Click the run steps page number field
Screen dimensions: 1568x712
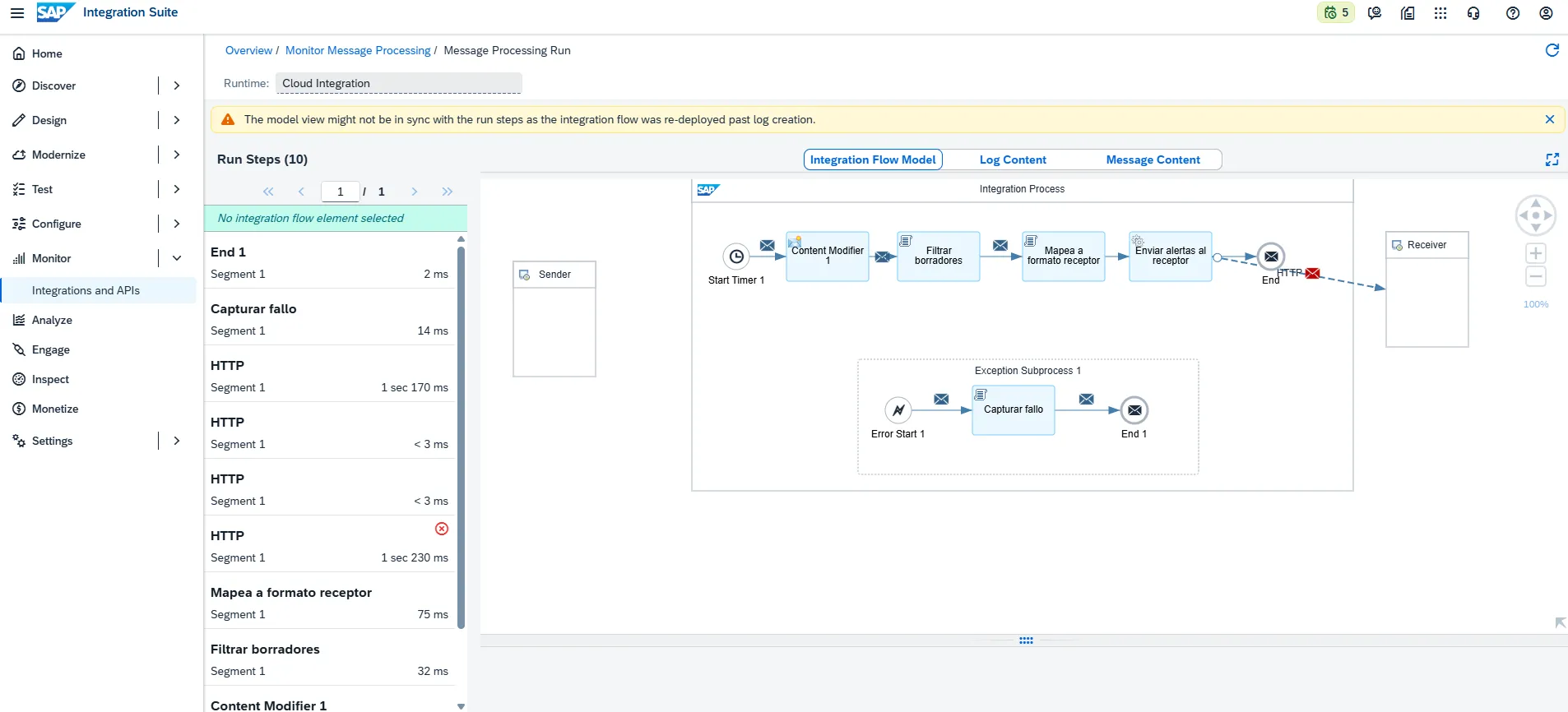340,192
